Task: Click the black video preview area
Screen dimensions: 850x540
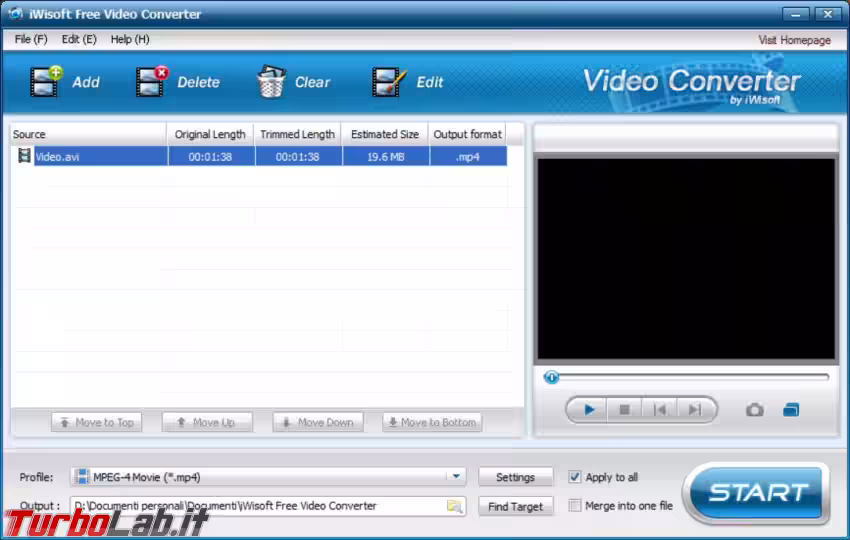Action: point(686,259)
